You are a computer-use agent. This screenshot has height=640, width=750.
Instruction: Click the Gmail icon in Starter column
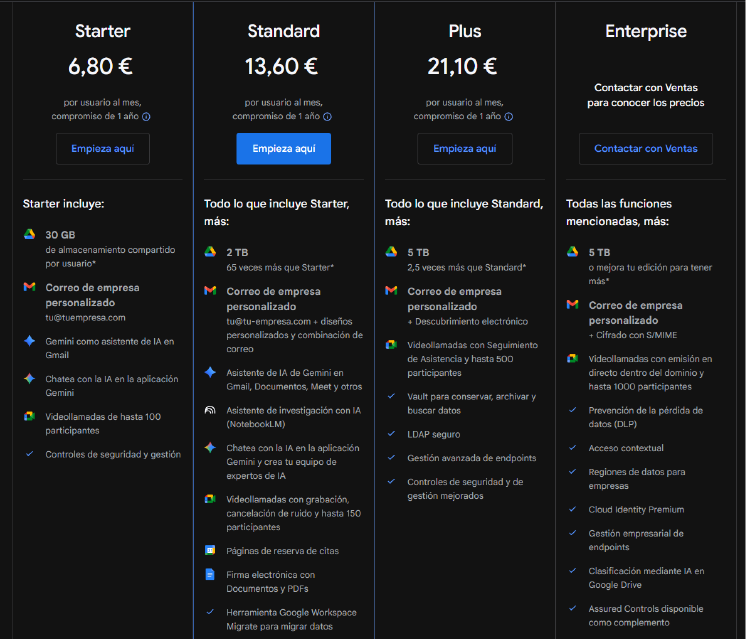pos(30,288)
